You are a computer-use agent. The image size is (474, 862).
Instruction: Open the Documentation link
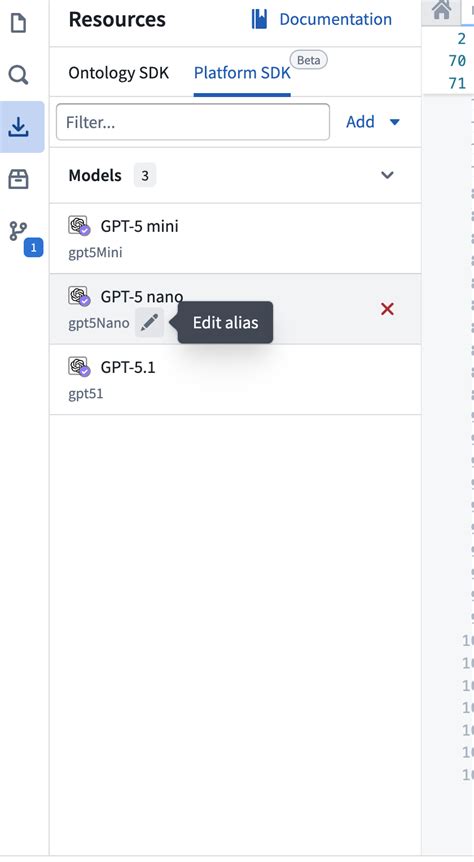[x=322, y=19]
